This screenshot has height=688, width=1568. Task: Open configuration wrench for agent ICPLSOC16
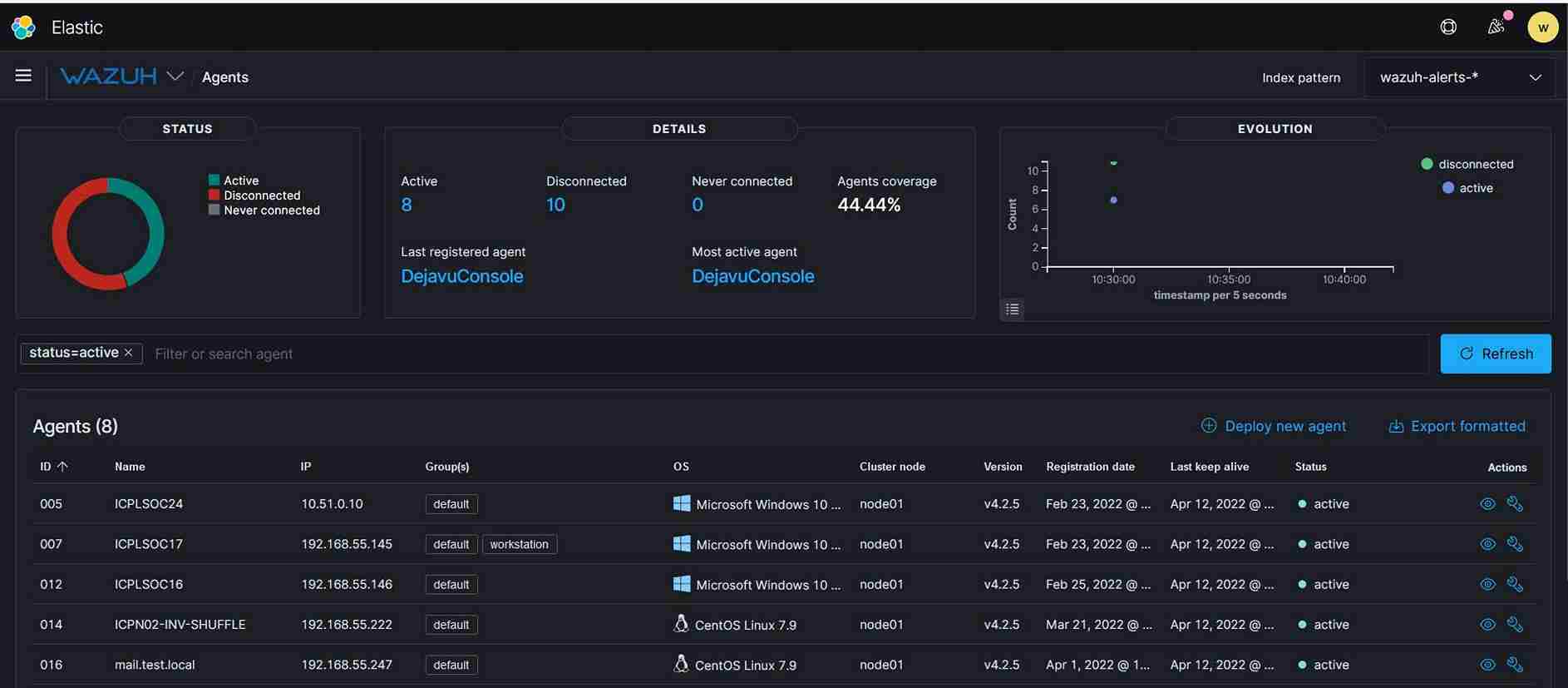coord(1515,584)
